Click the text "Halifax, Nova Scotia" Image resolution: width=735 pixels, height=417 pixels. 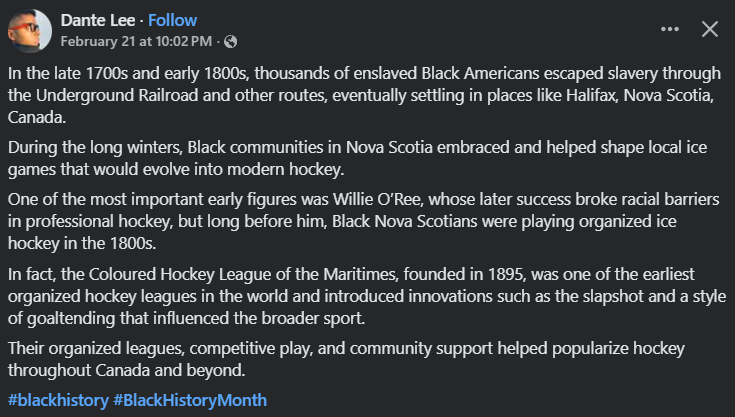coord(622,95)
